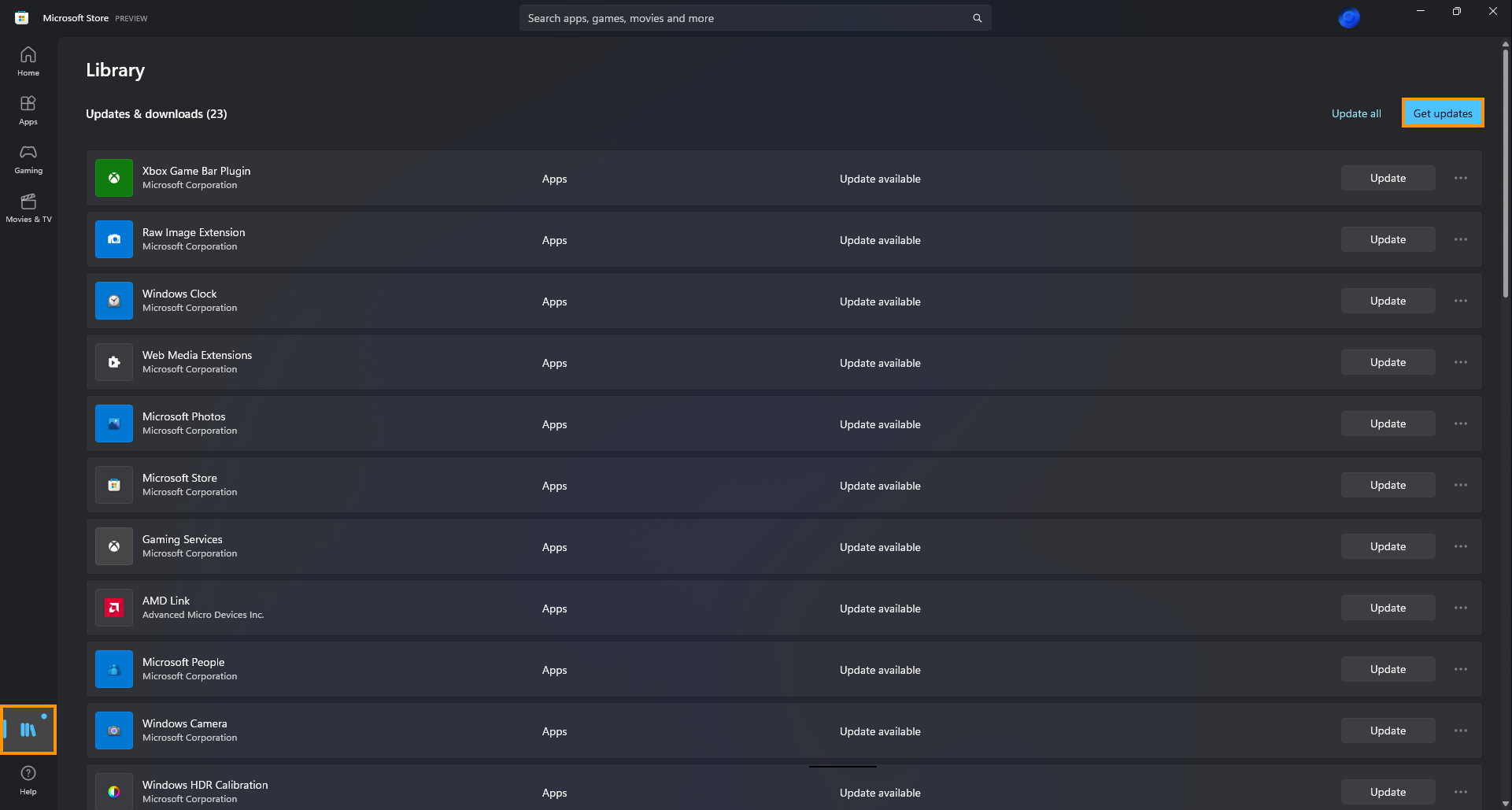Click the Windows Camera app icon
The width and height of the screenshot is (1512, 810).
pyautogui.click(x=114, y=730)
